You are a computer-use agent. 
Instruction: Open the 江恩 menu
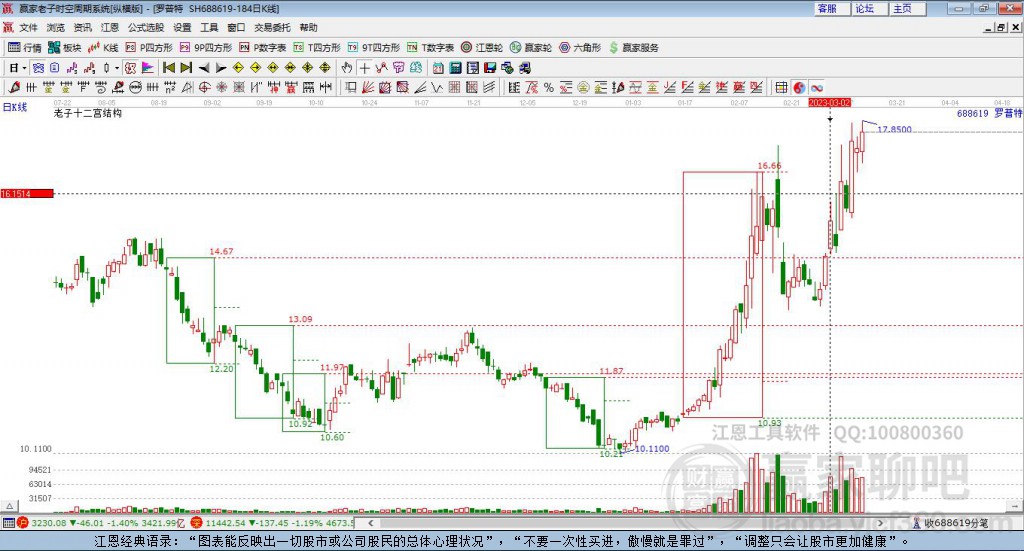point(110,27)
